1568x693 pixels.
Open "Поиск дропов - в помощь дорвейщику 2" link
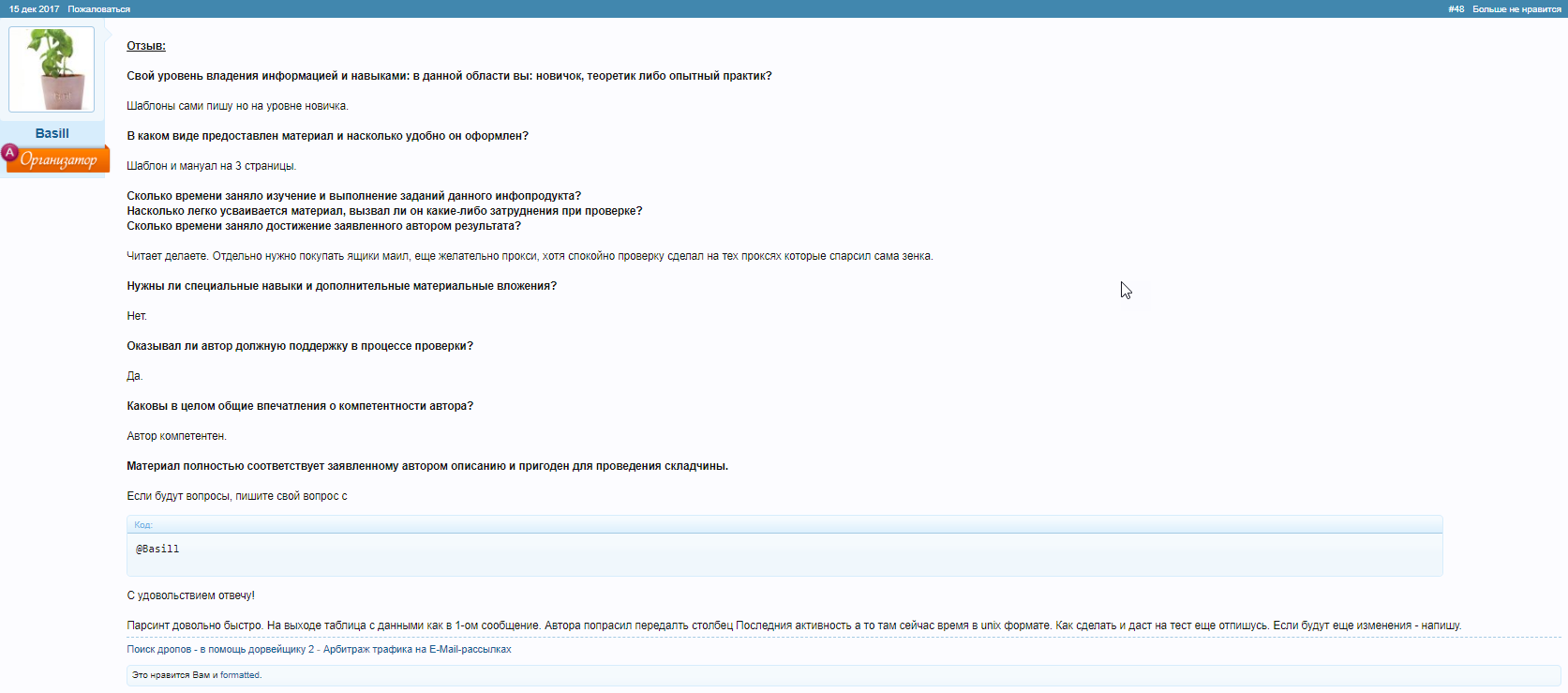[x=220, y=649]
